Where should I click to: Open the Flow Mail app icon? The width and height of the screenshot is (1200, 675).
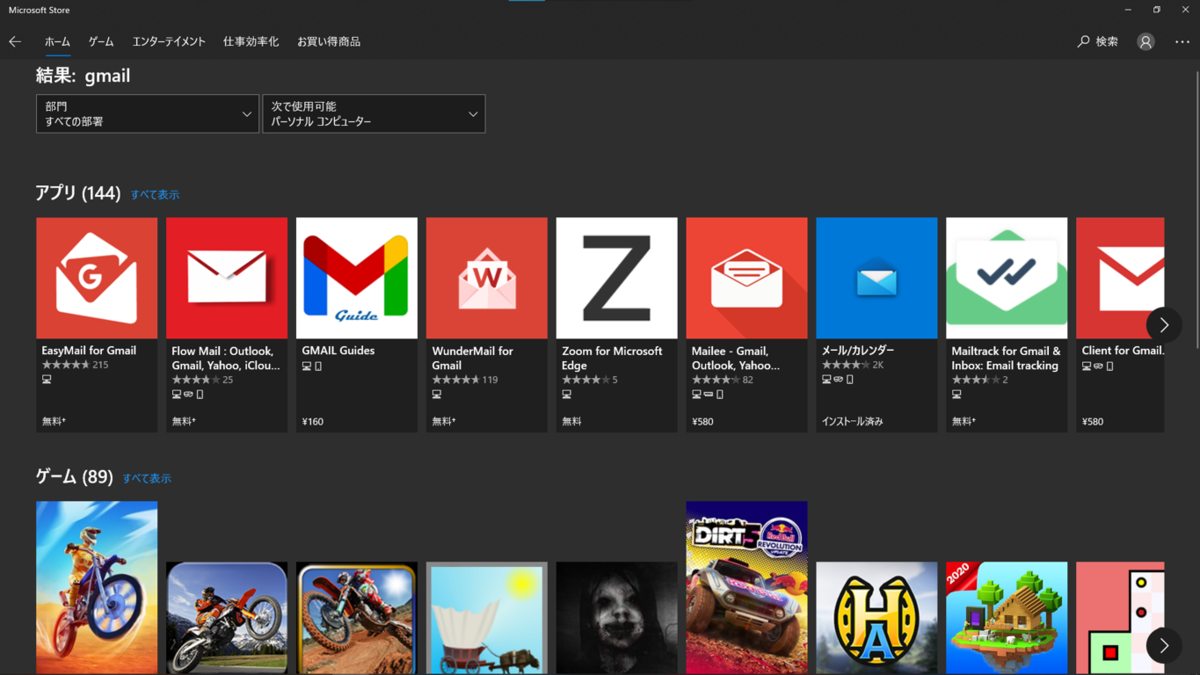[x=227, y=278]
